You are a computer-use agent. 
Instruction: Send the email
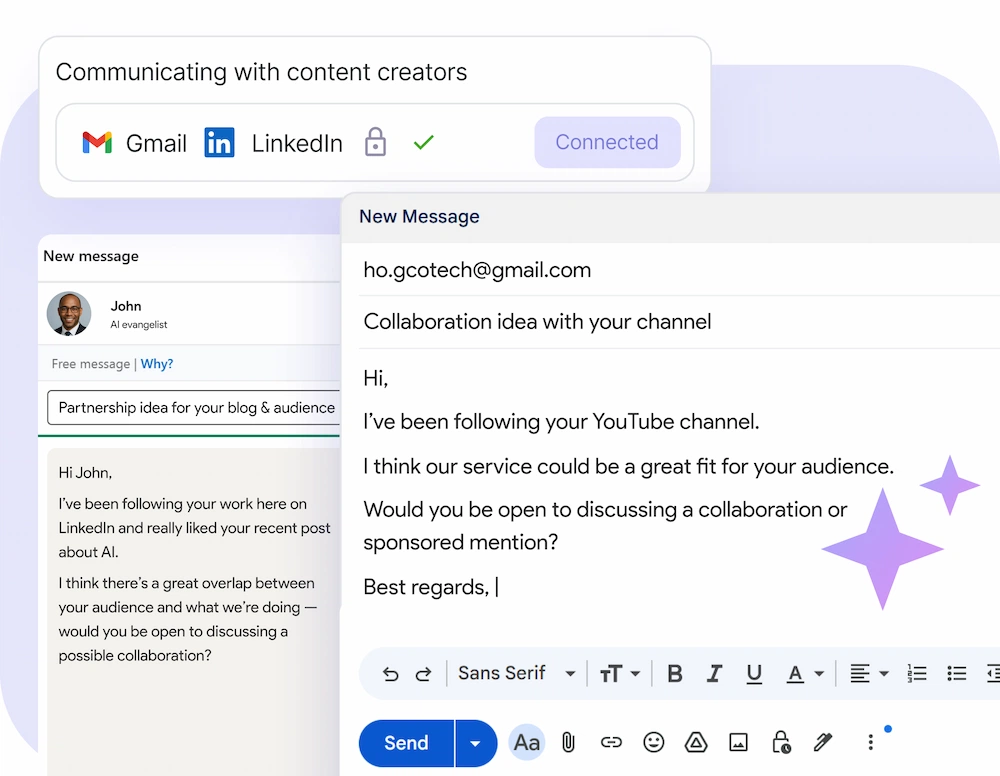click(406, 743)
